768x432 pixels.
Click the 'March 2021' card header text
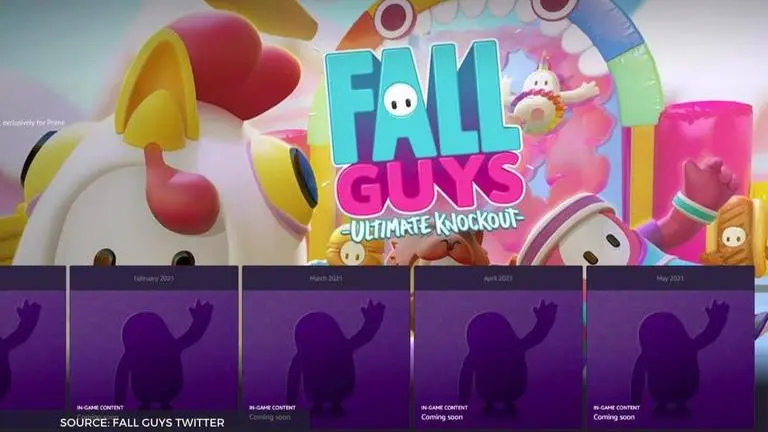click(x=326, y=278)
